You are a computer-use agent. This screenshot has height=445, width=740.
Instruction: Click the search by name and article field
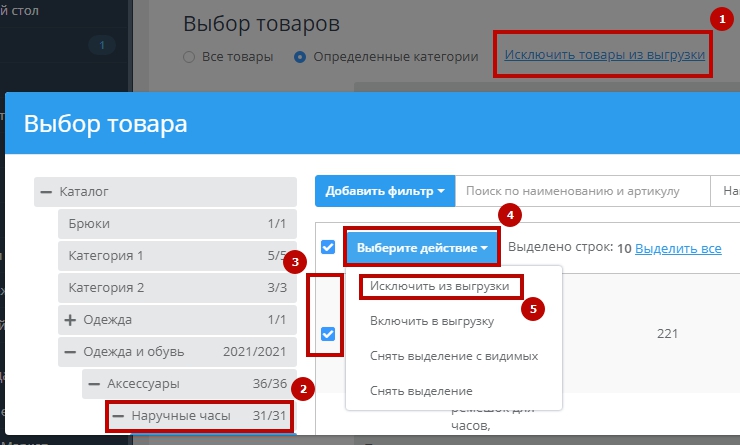pos(580,190)
